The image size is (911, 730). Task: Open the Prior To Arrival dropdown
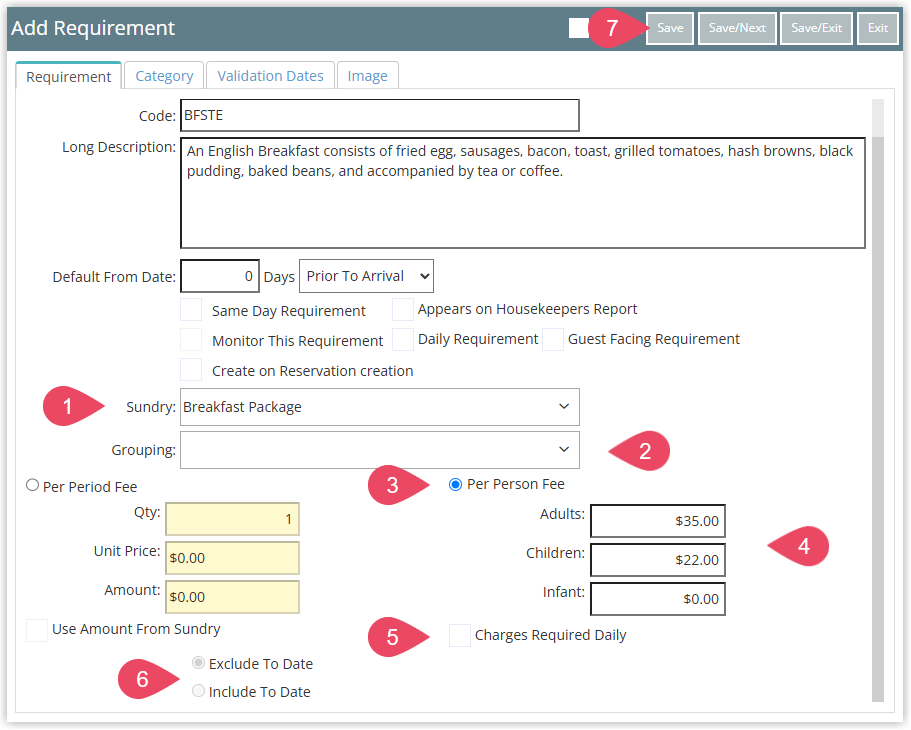366,276
